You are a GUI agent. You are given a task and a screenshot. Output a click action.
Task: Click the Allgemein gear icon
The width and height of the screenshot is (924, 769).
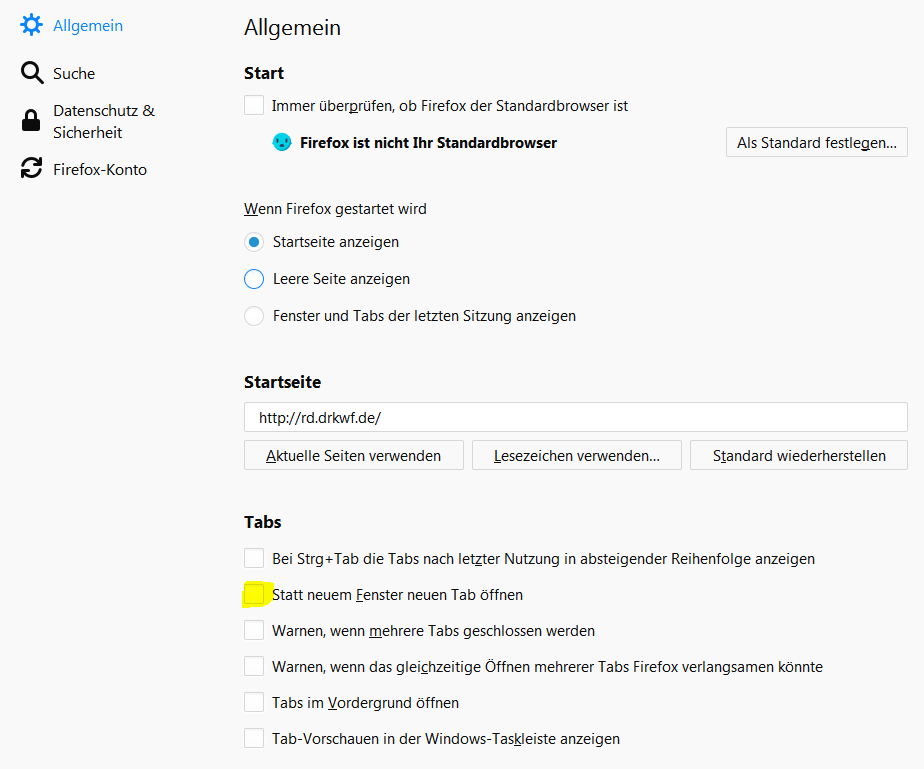click(x=32, y=26)
